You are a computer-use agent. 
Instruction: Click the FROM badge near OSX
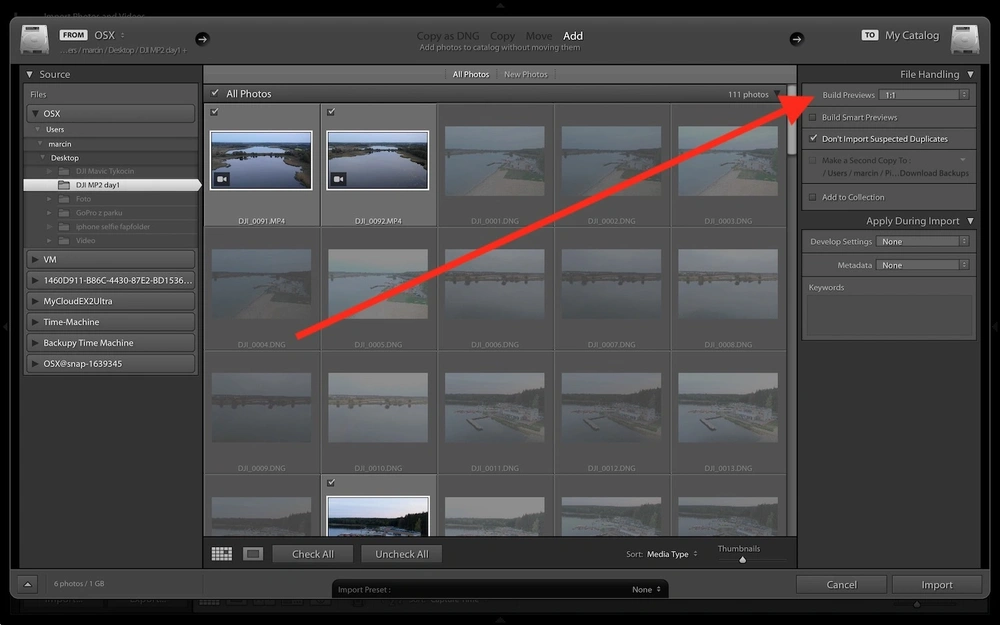click(x=73, y=35)
